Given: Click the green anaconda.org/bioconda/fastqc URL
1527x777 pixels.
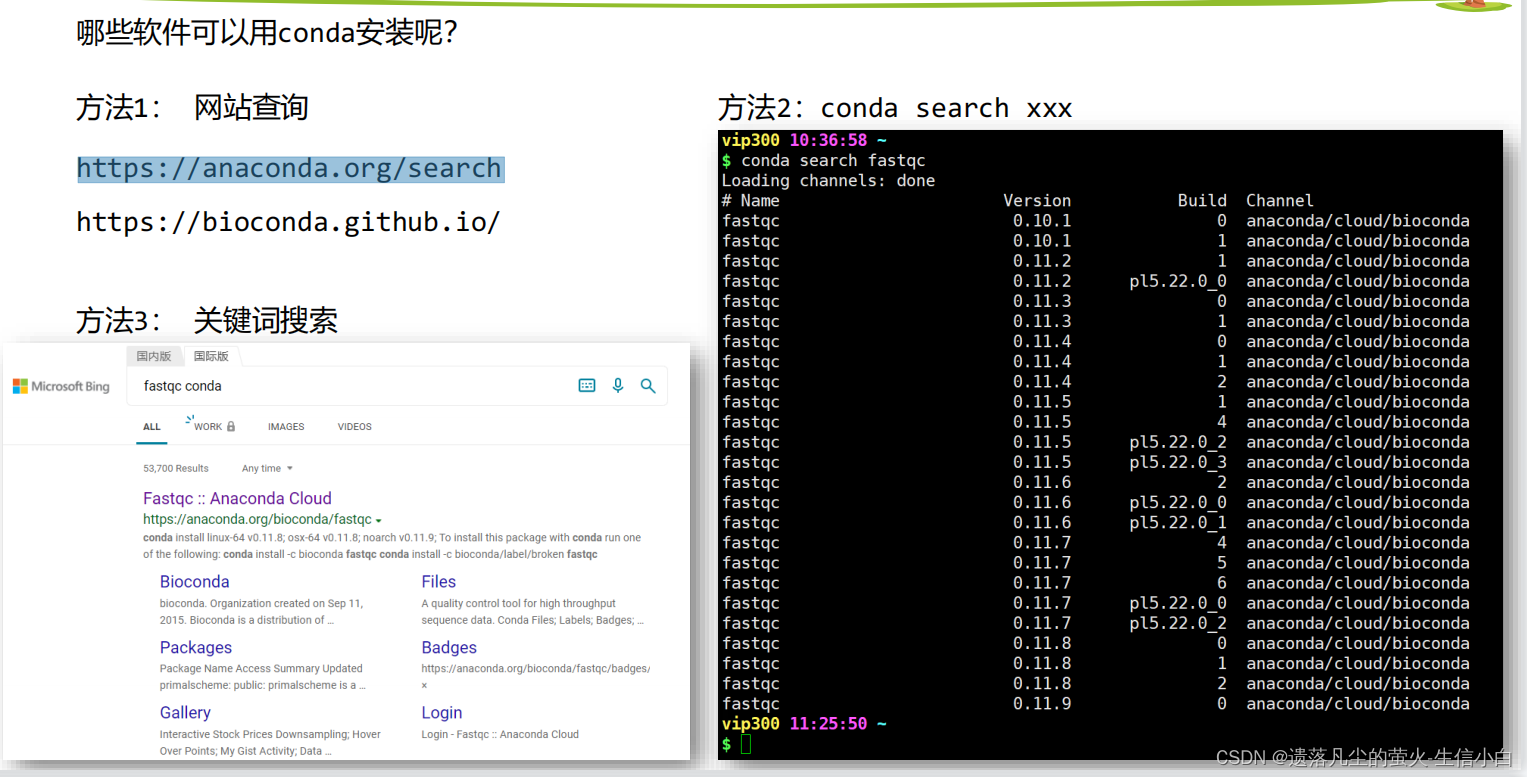Looking at the screenshot, I should pos(257,520).
